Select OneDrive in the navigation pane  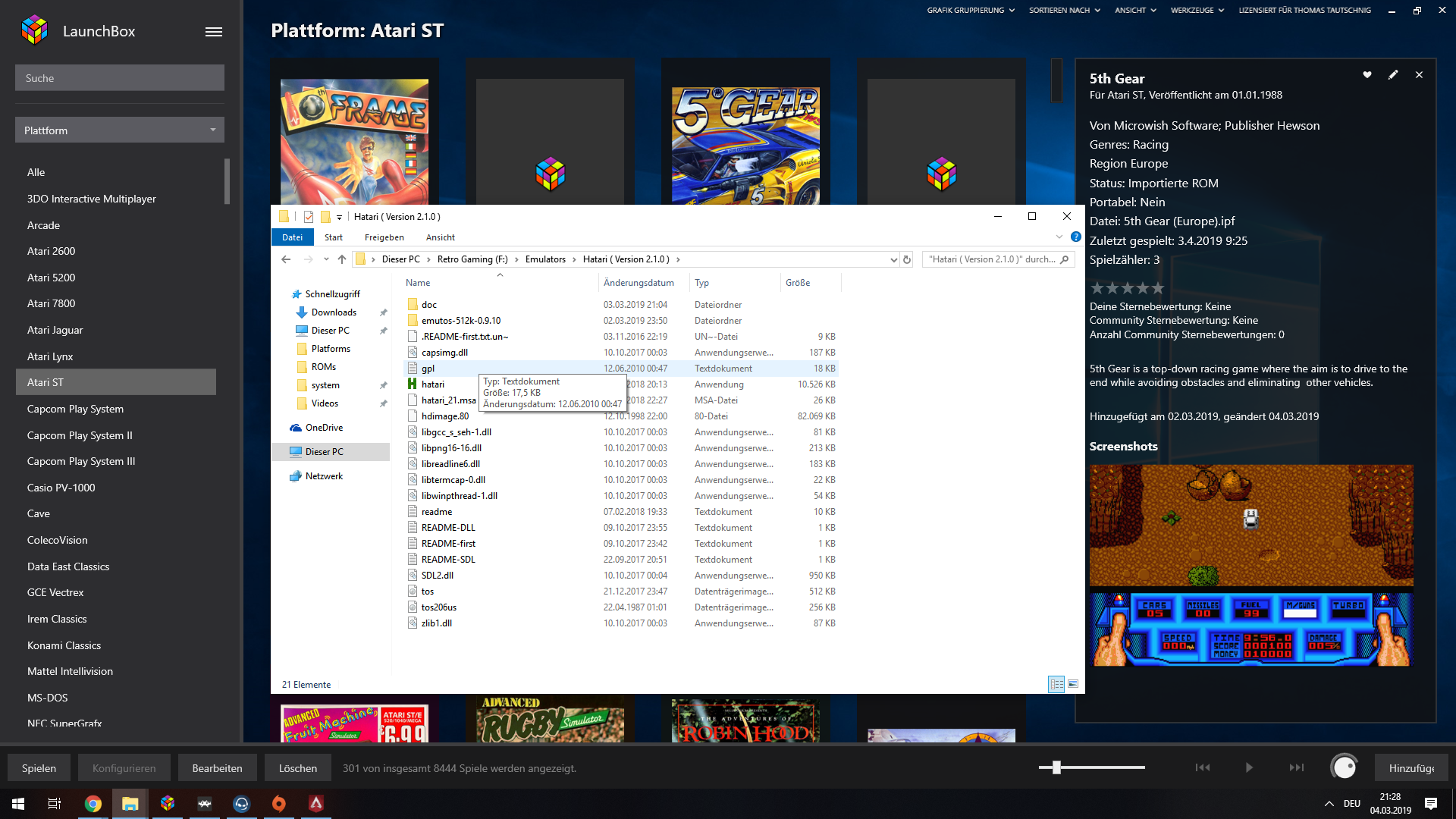click(x=324, y=428)
